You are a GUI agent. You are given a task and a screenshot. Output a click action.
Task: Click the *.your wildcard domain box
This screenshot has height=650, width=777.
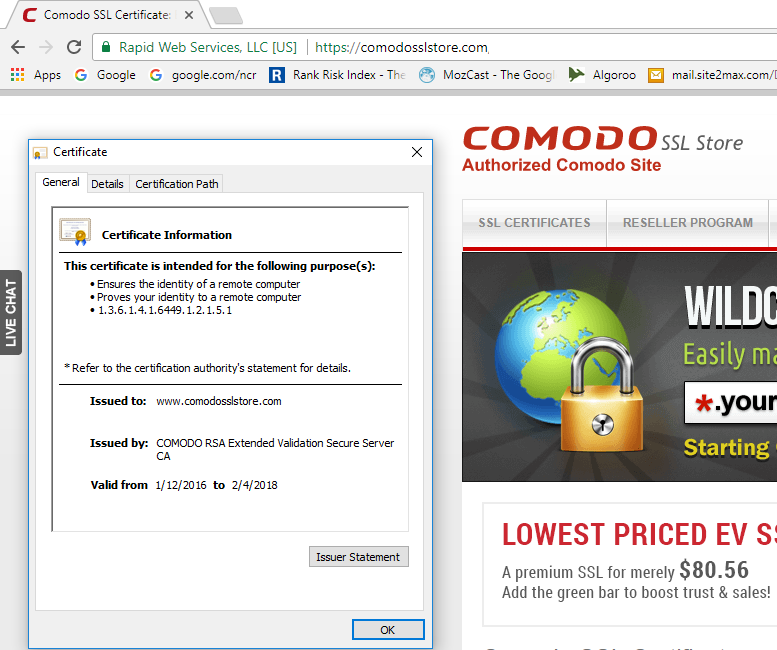(x=730, y=402)
